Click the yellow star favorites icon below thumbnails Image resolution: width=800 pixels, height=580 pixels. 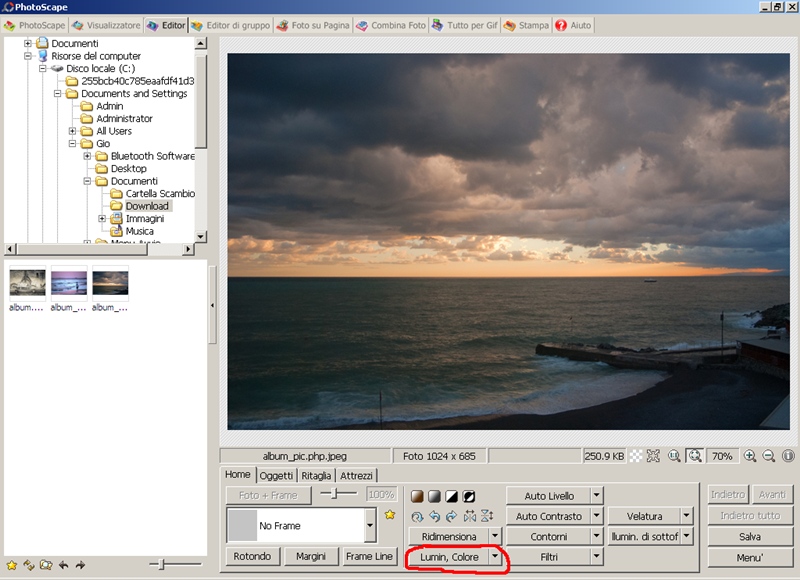tap(12, 566)
